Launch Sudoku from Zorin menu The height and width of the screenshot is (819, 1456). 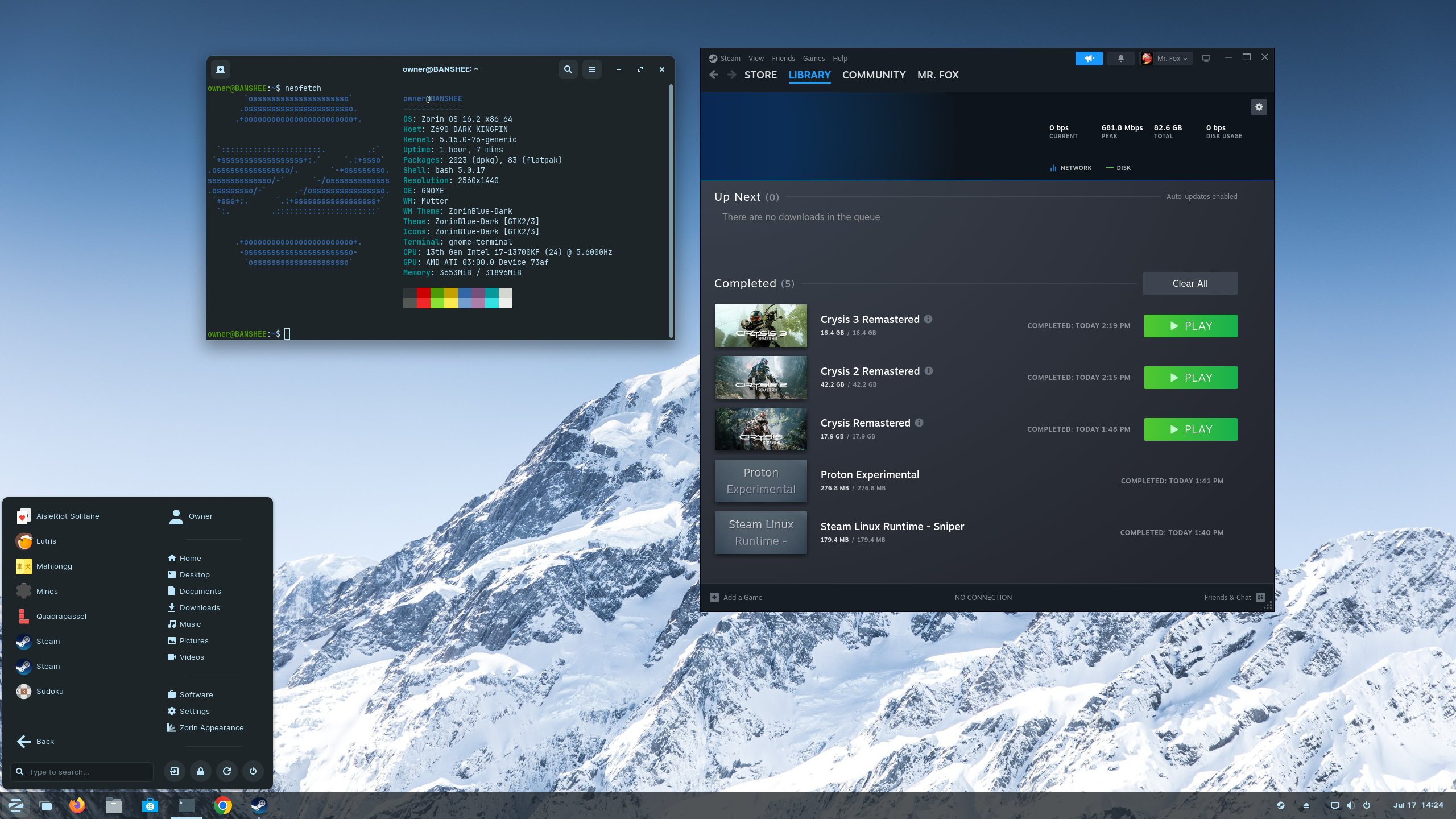click(x=39, y=691)
